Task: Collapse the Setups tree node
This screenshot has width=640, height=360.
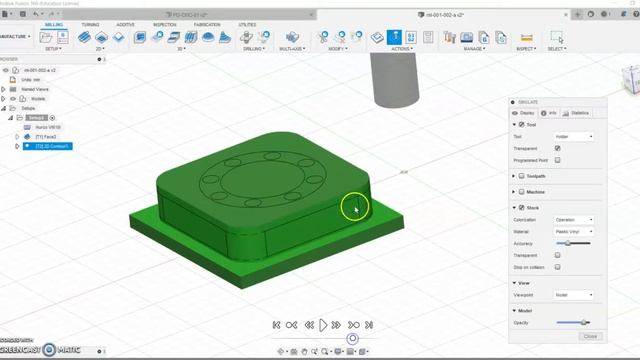Action: coord(4,108)
